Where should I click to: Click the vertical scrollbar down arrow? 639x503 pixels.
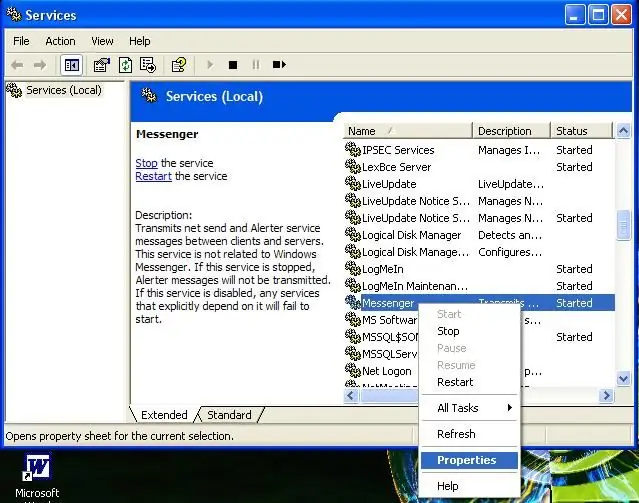coord(623,379)
